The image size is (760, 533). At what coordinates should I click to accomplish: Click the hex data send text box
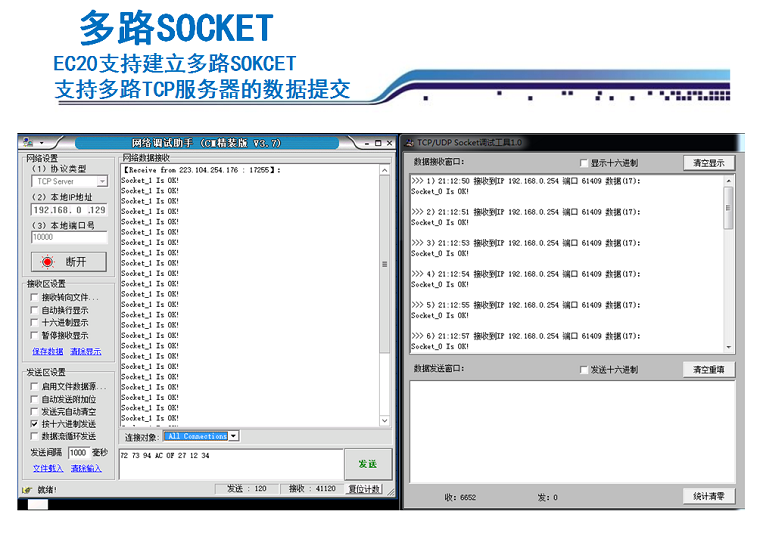[231, 464]
